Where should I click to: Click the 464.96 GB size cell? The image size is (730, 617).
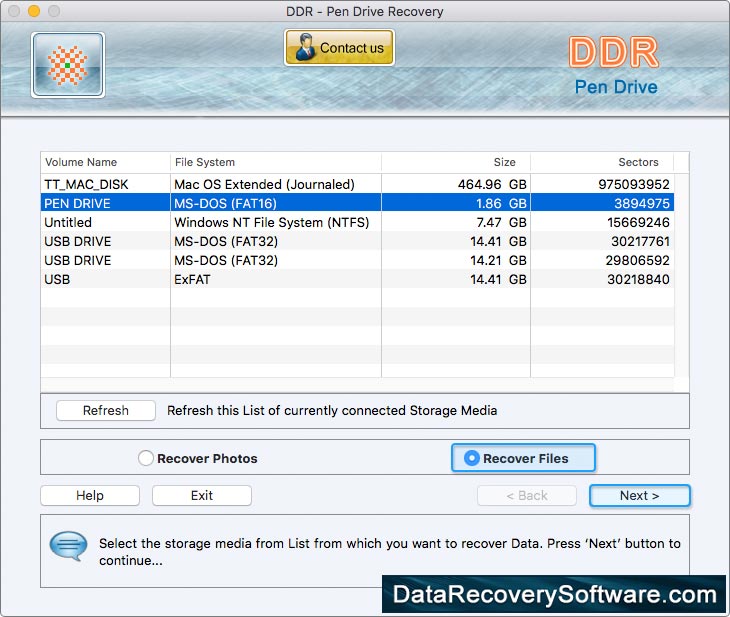tap(456, 184)
